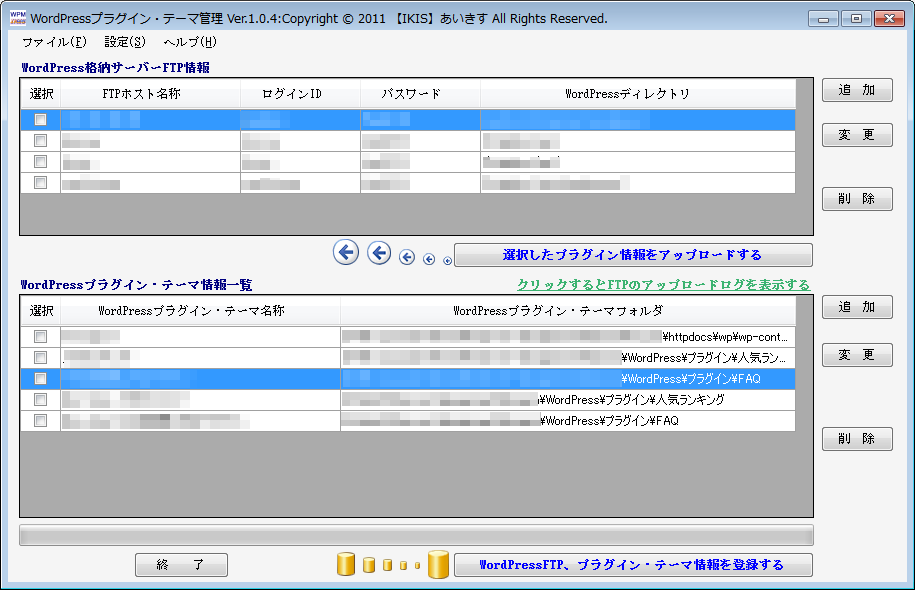This screenshot has width=915, height=590.
Task: Click 追加 button beside the plugin/theme list
Action: (857, 307)
